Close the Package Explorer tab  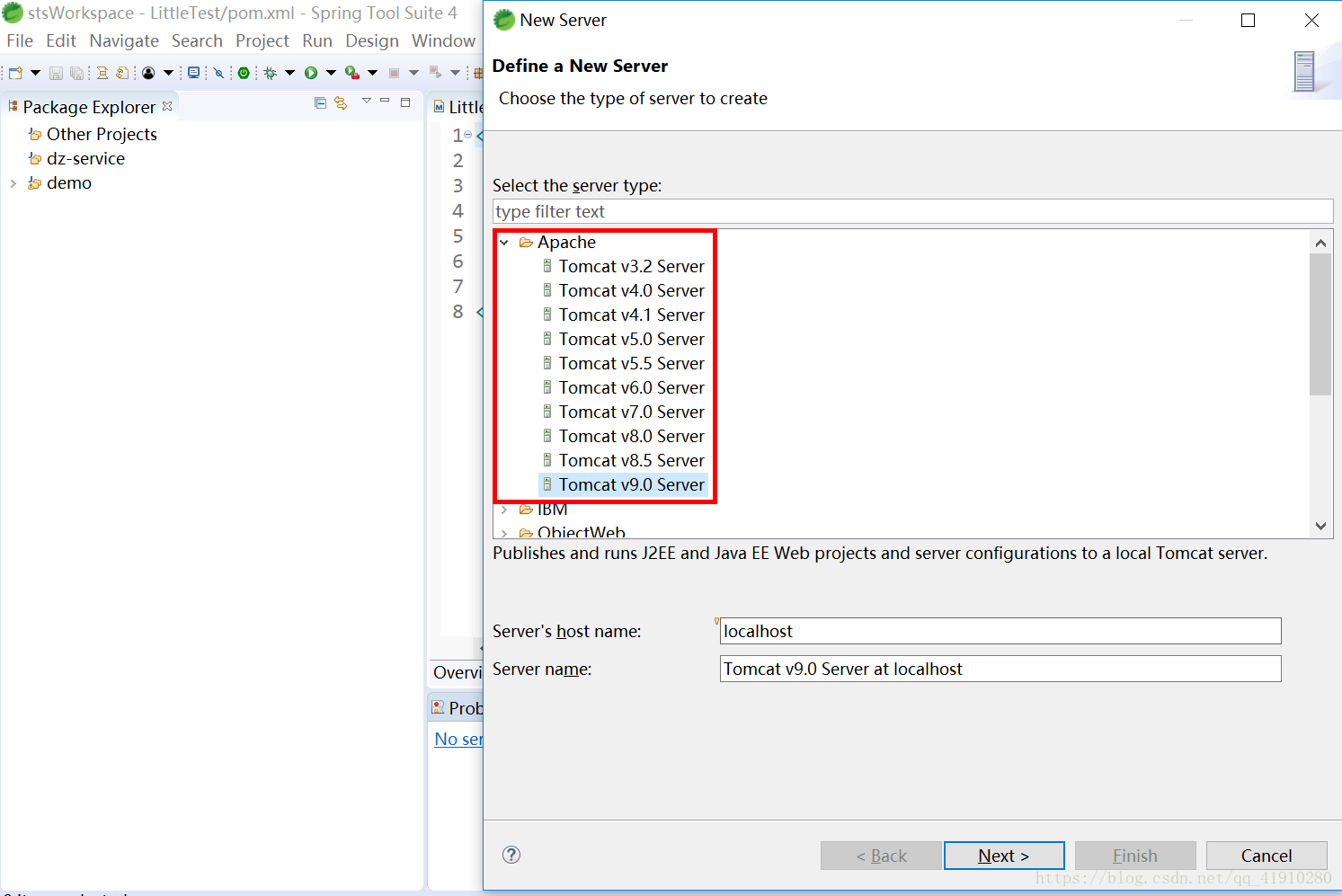pyautogui.click(x=167, y=106)
